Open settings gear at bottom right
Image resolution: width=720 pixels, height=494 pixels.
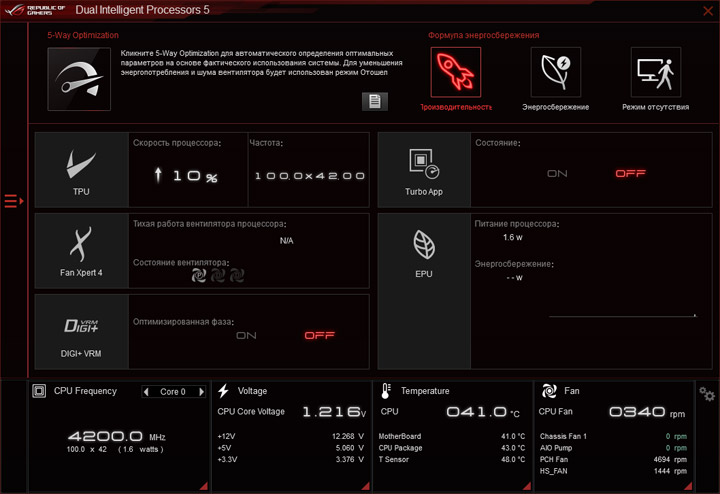[x=707, y=394]
